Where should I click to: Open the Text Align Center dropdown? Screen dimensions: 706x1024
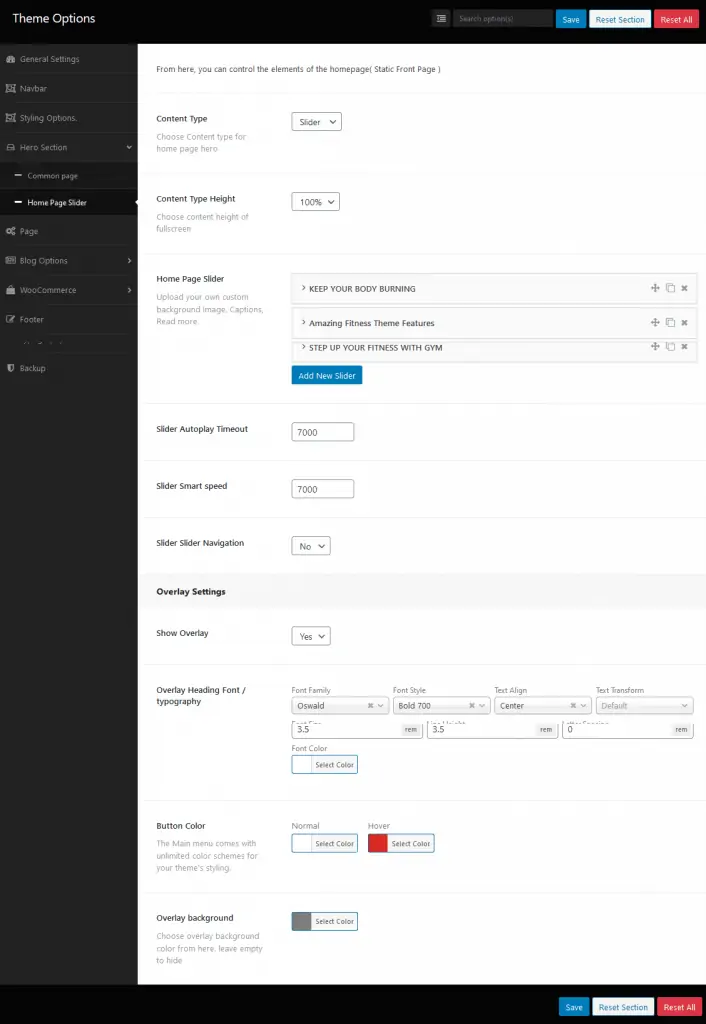point(543,706)
